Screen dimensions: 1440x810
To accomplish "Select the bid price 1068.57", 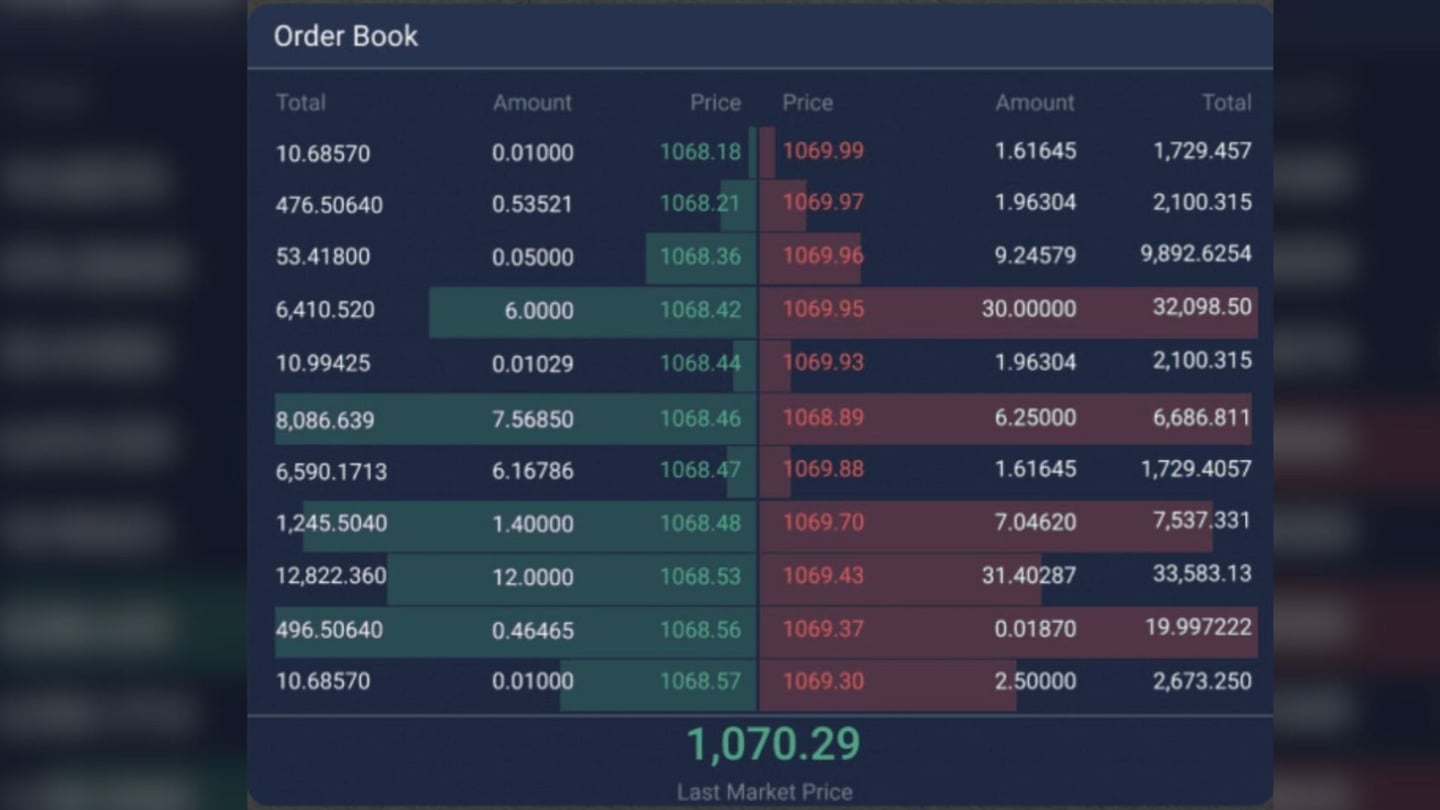I will pyautogui.click(x=699, y=681).
